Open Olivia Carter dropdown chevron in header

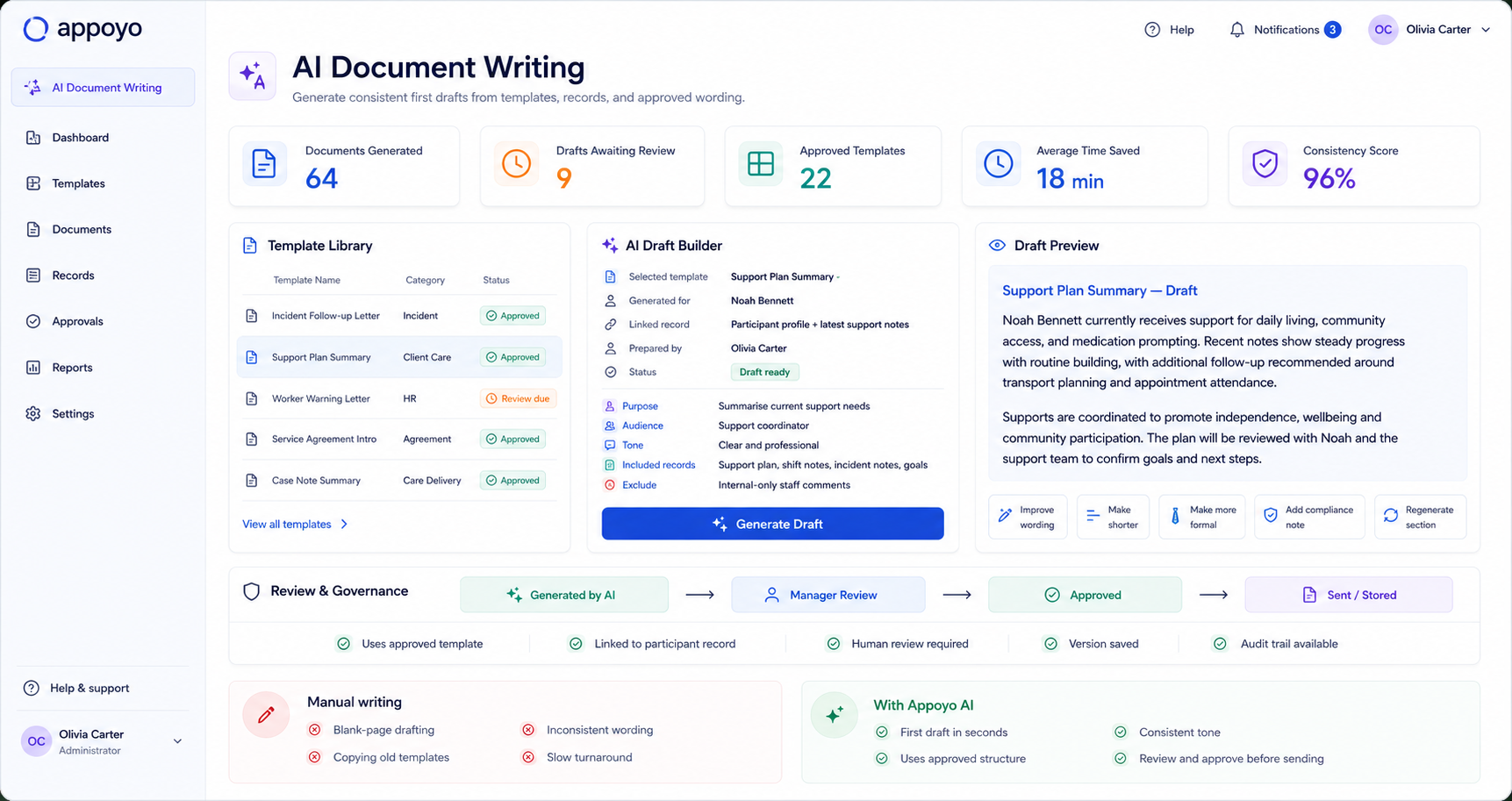tap(1486, 30)
